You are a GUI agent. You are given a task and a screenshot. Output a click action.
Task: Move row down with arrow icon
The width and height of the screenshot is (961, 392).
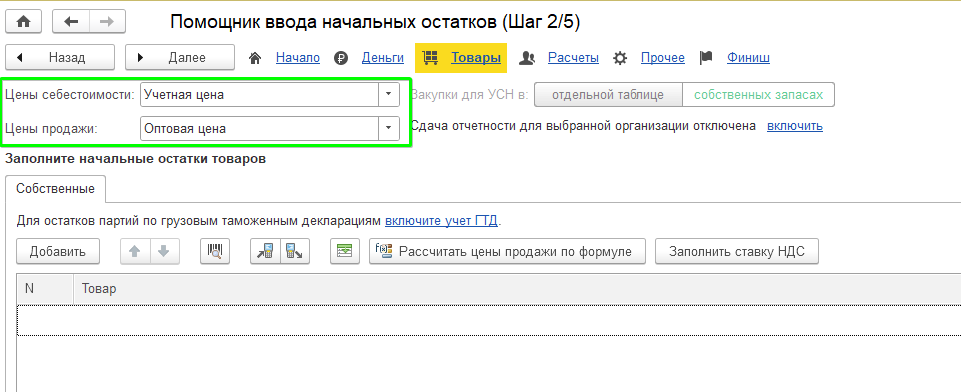[x=164, y=251]
